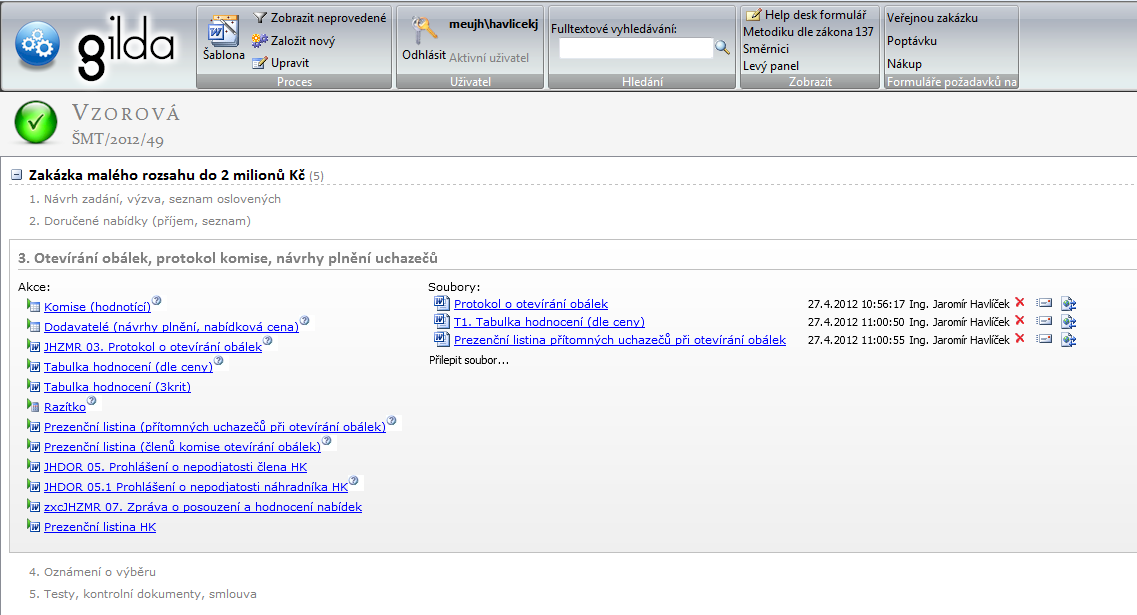Click Přilepit soubor… to attach file

[469, 360]
